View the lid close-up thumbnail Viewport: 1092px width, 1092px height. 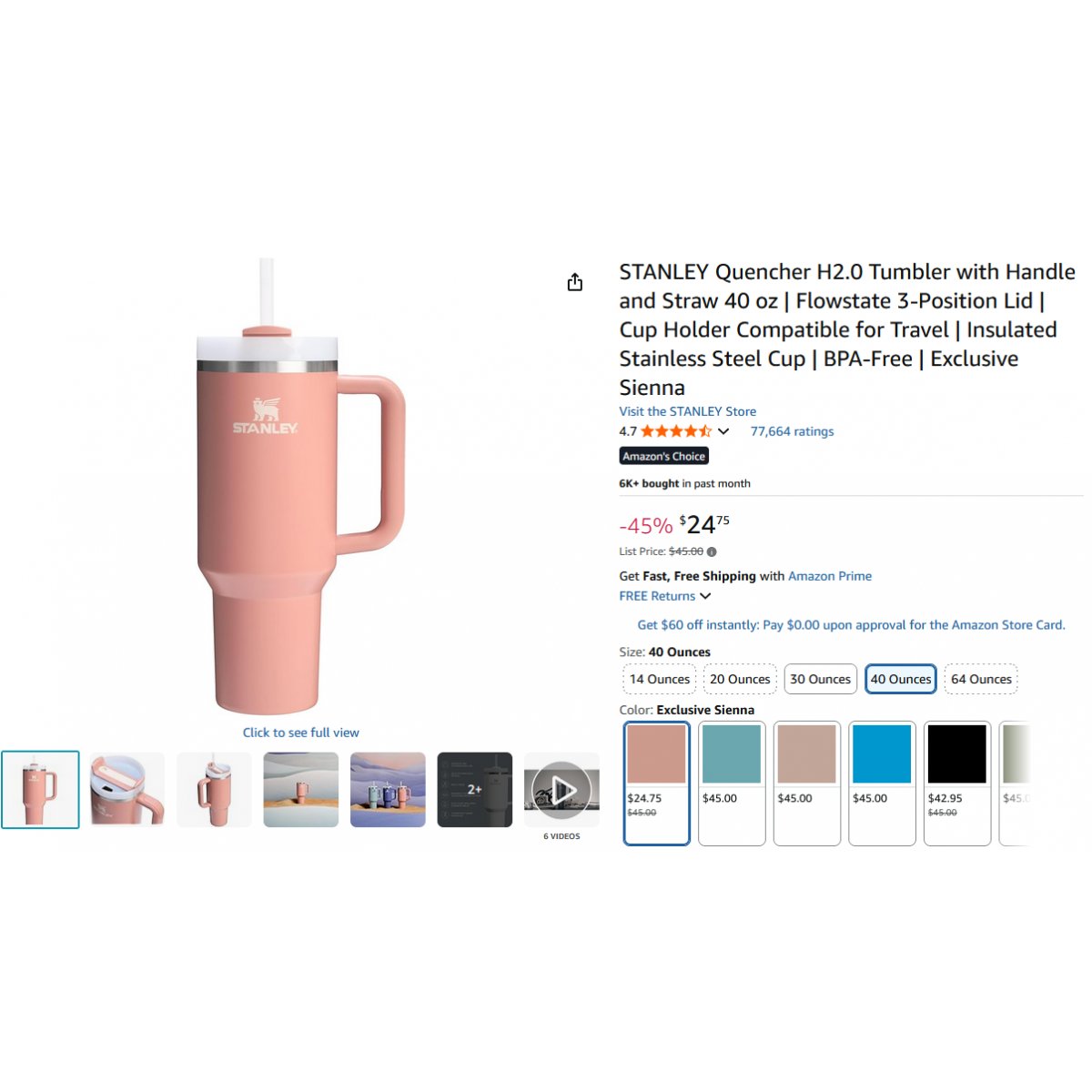point(127,789)
